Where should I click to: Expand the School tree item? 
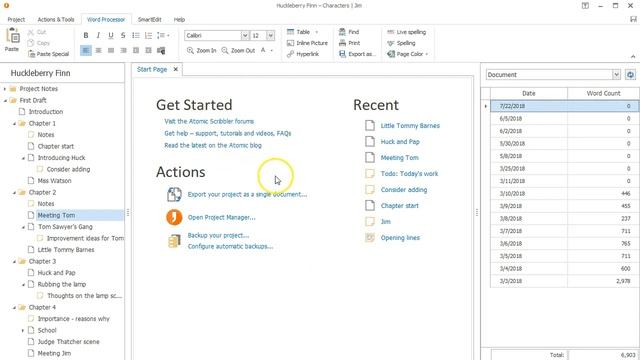click(23, 330)
